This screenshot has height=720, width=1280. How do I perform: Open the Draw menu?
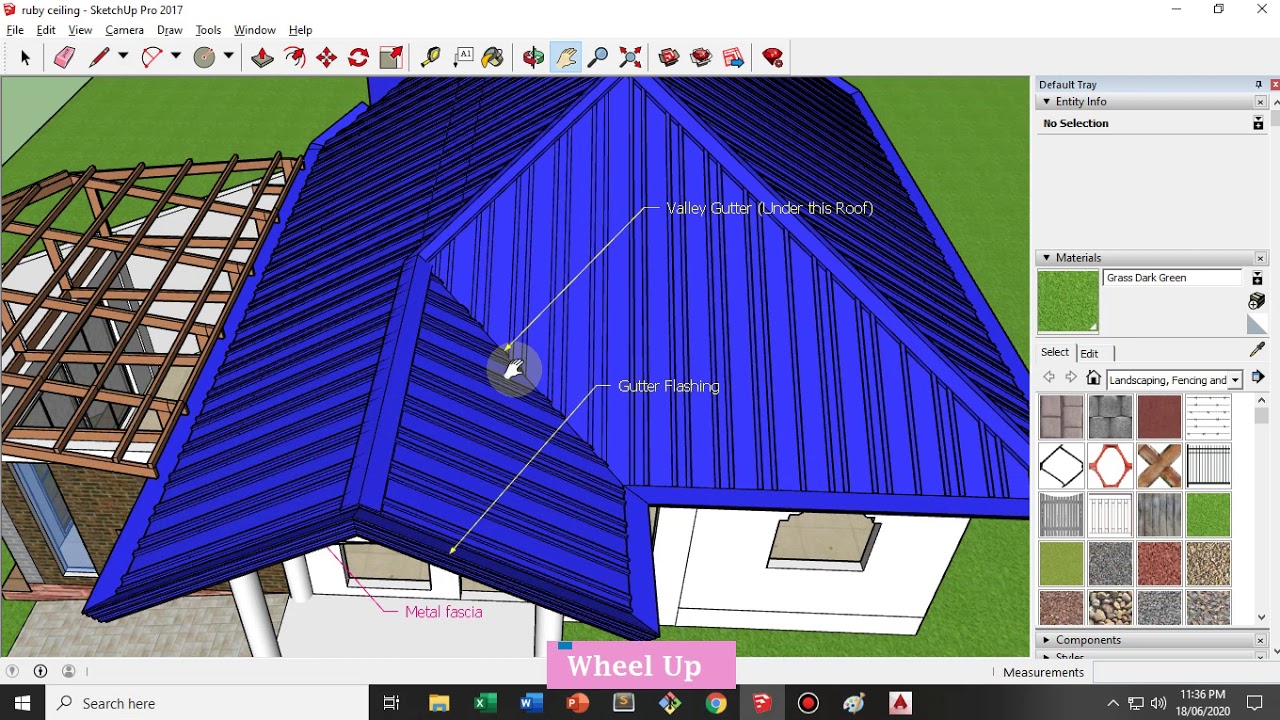pyautogui.click(x=170, y=30)
